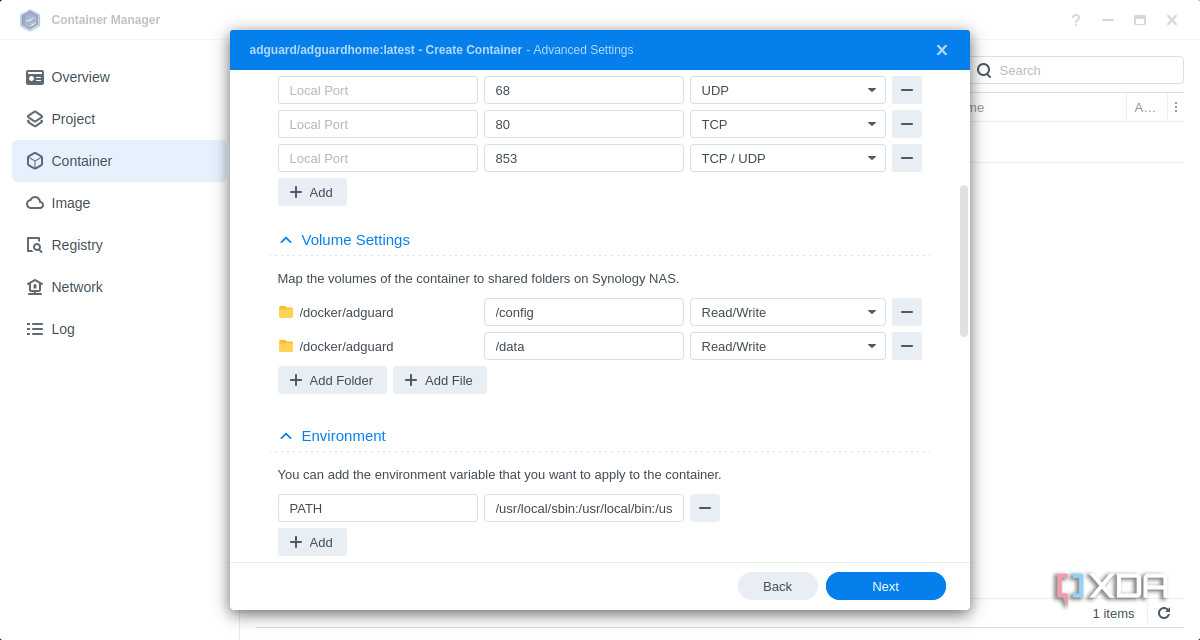Remove the port 68 UDP mapping
Viewport: 1200px width, 640px height.
point(906,90)
